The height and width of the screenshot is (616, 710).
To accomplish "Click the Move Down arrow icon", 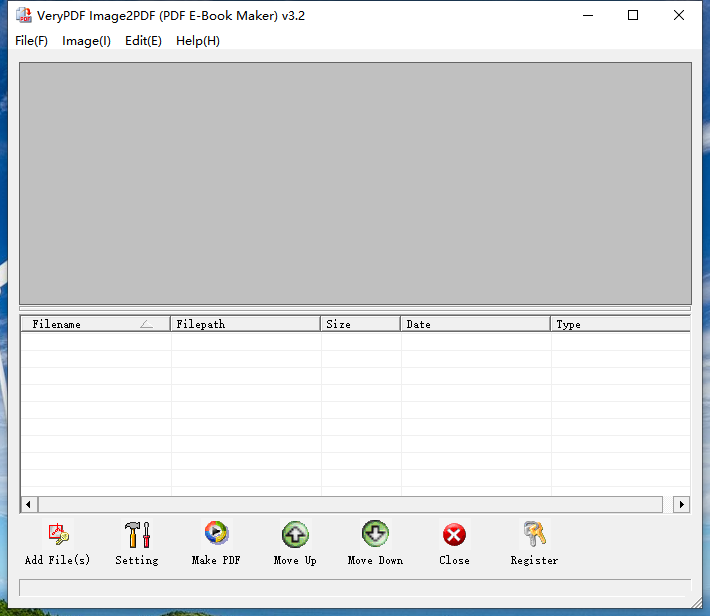I will coord(375,534).
